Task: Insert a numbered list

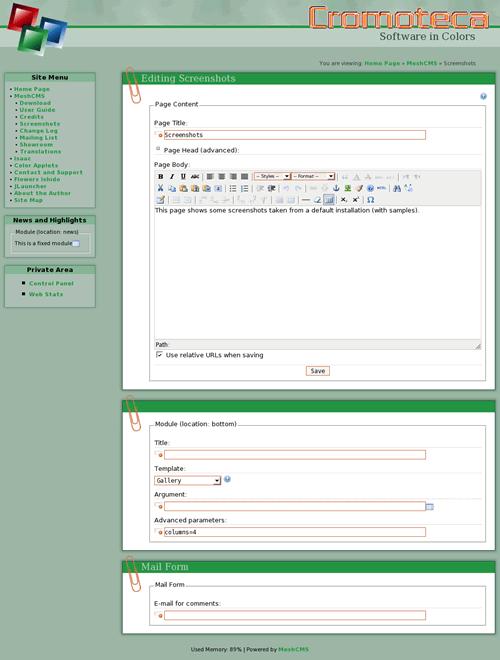Action: (244, 188)
